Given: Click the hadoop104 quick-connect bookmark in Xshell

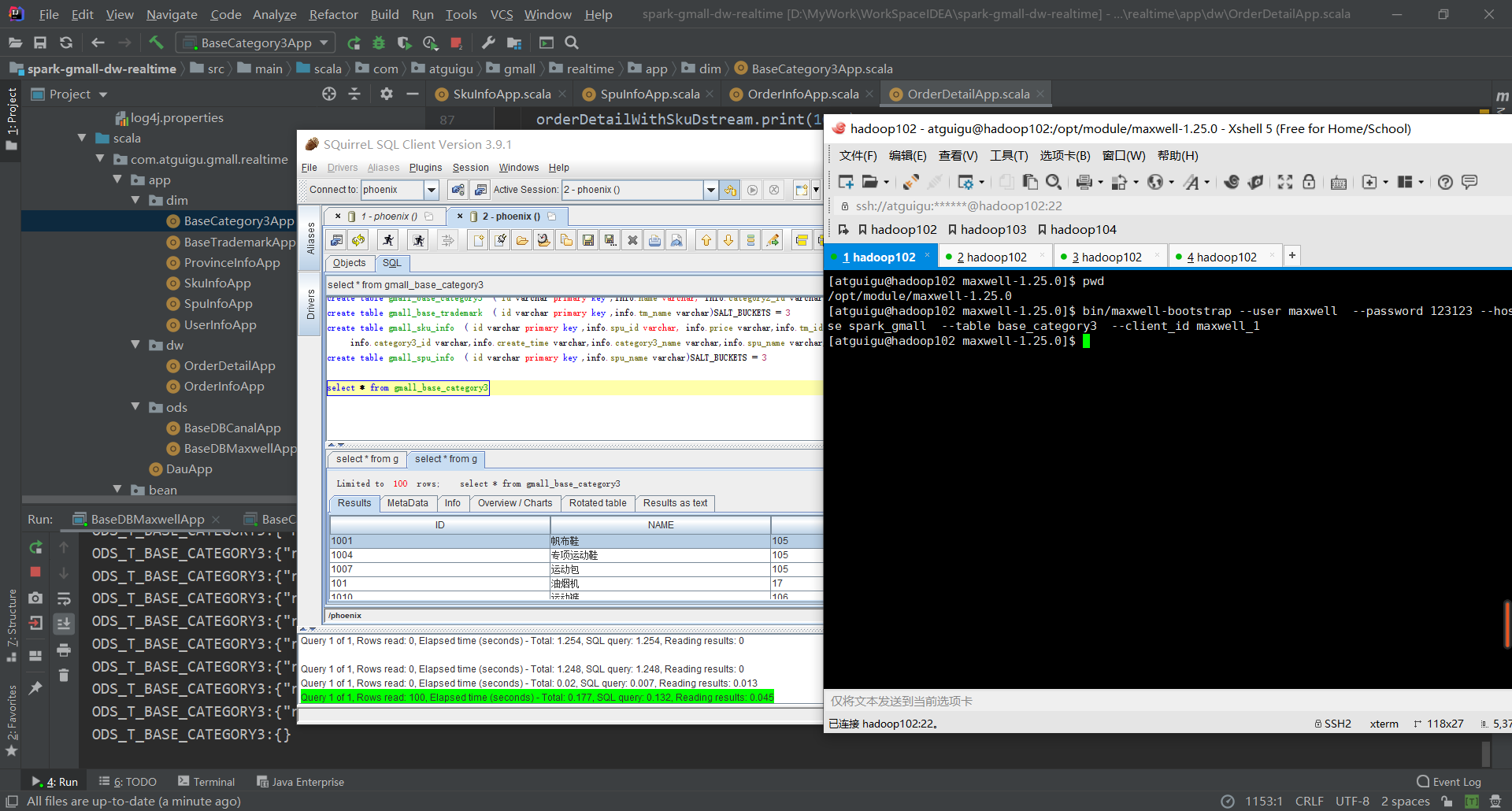Looking at the screenshot, I should click(x=1077, y=229).
